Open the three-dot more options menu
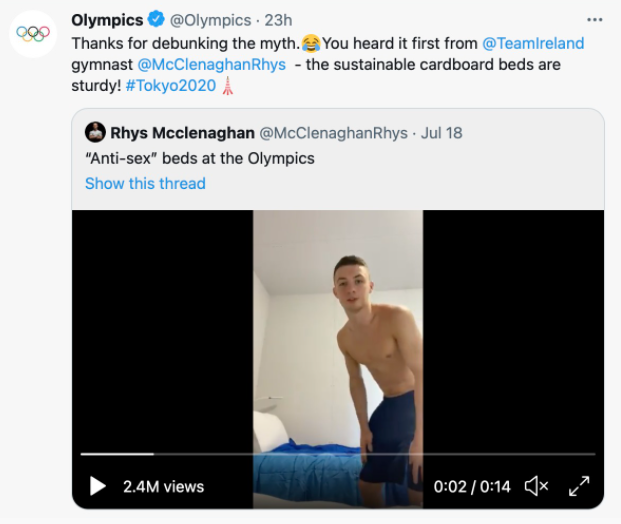The width and height of the screenshot is (621, 524). coord(595,20)
